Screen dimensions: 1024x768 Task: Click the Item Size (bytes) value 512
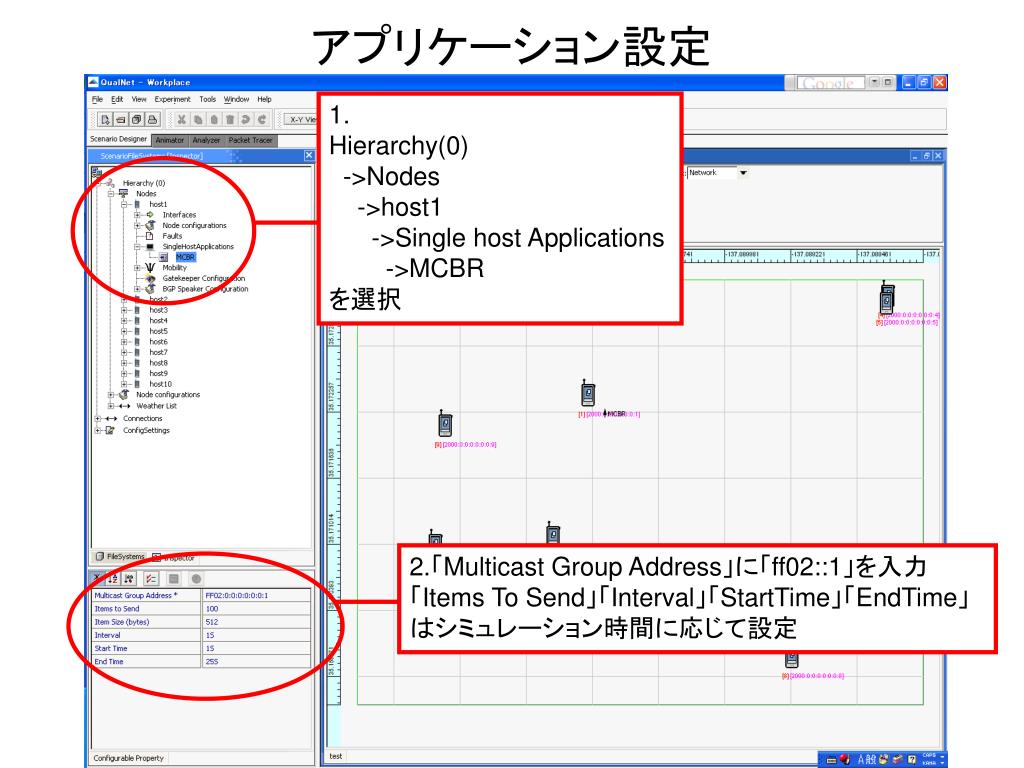(256, 622)
